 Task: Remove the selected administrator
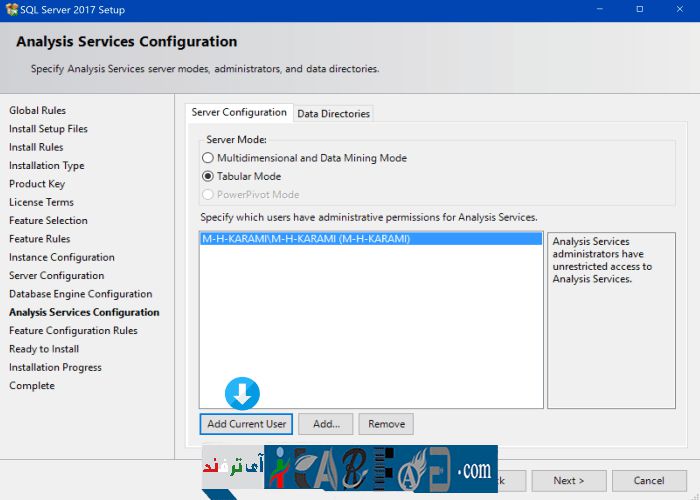tap(386, 424)
